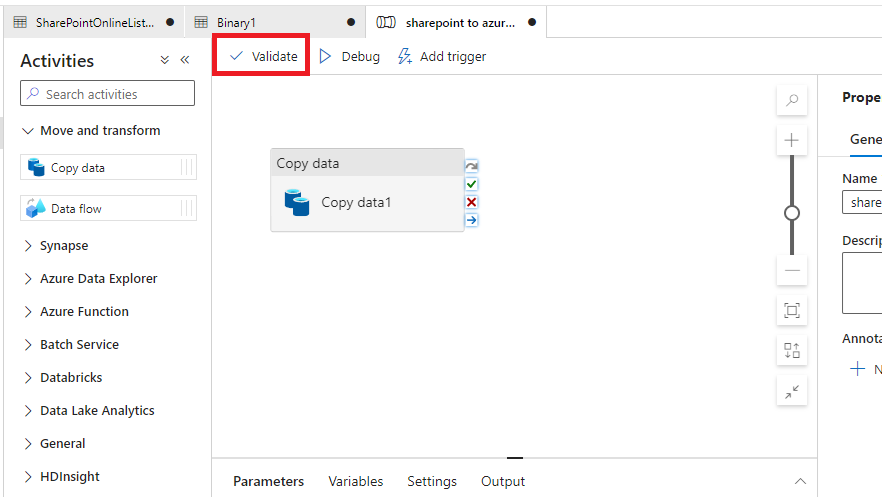Click unsaved dot on Binary1 tab
Image resolution: width=882 pixels, height=497 pixels.
coord(351,22)
